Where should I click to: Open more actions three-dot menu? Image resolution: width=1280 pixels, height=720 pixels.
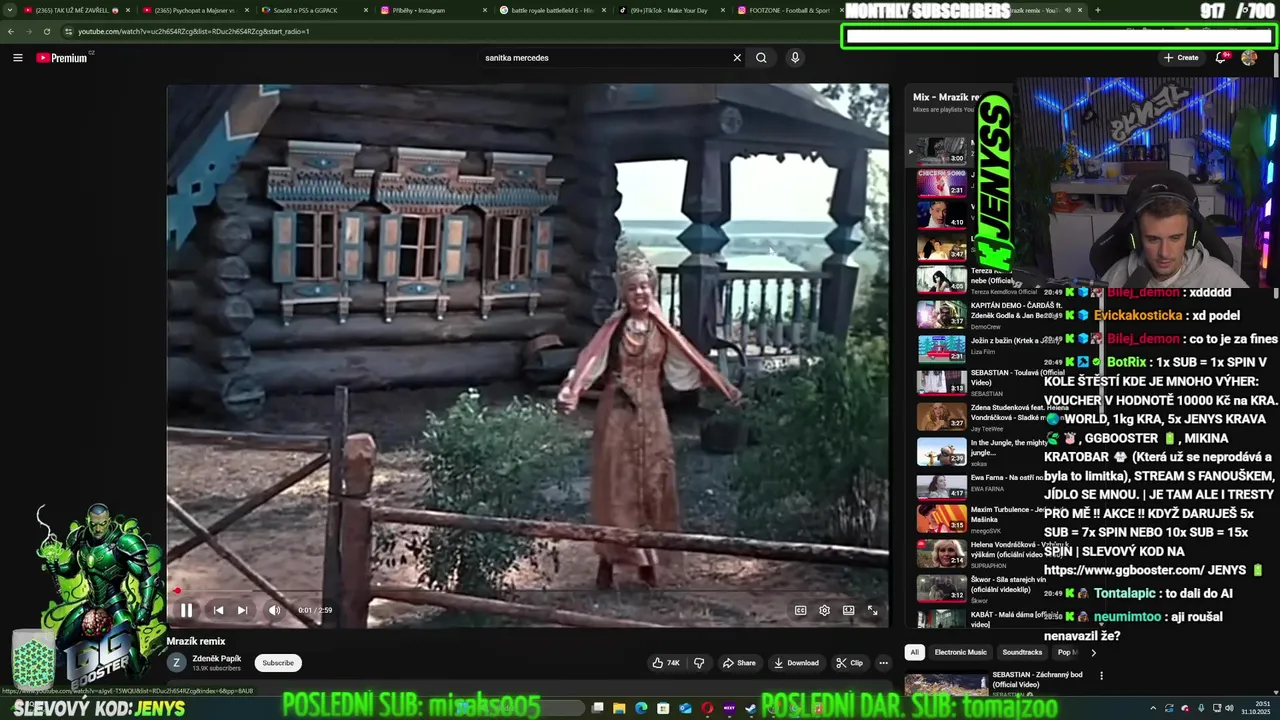coord(883,663)
